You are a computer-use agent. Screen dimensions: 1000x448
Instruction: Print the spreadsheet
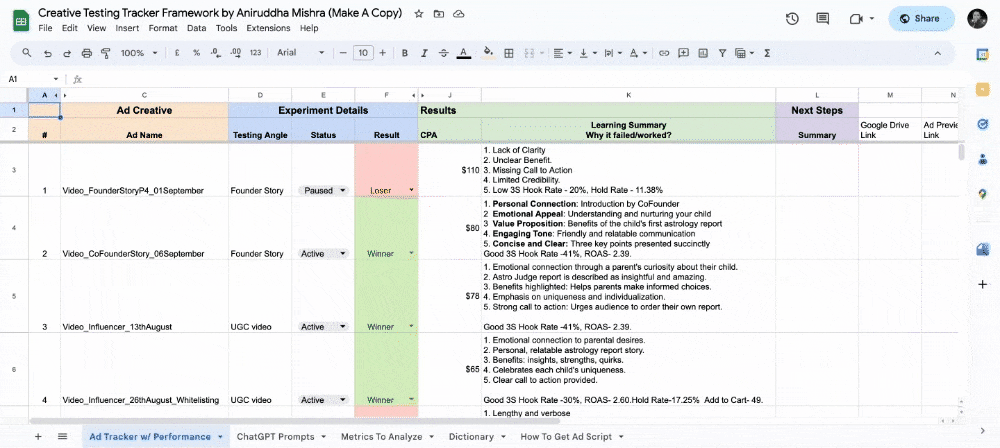(x=87, y=53)
